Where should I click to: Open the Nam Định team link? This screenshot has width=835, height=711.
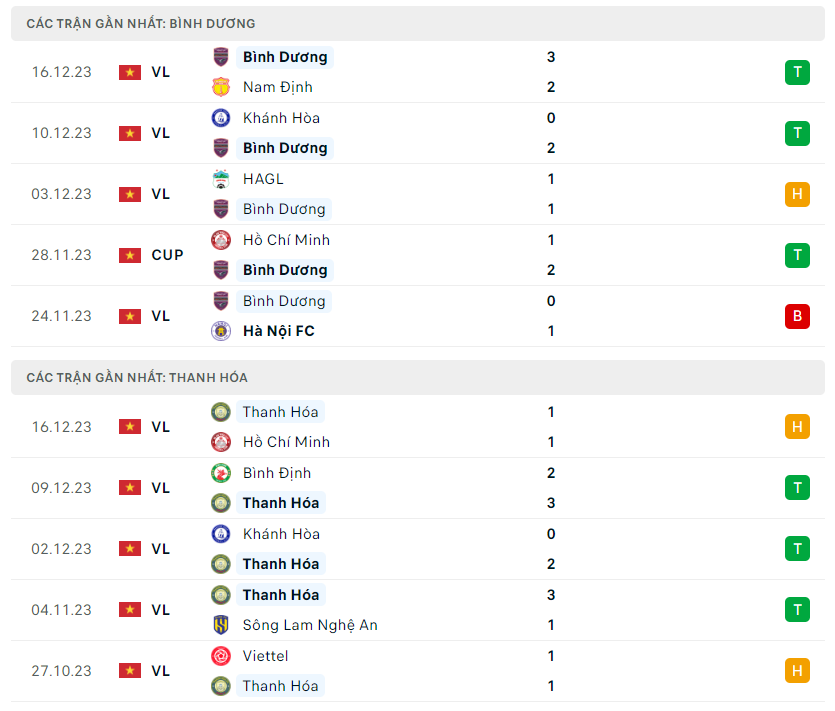click(277, 87)
